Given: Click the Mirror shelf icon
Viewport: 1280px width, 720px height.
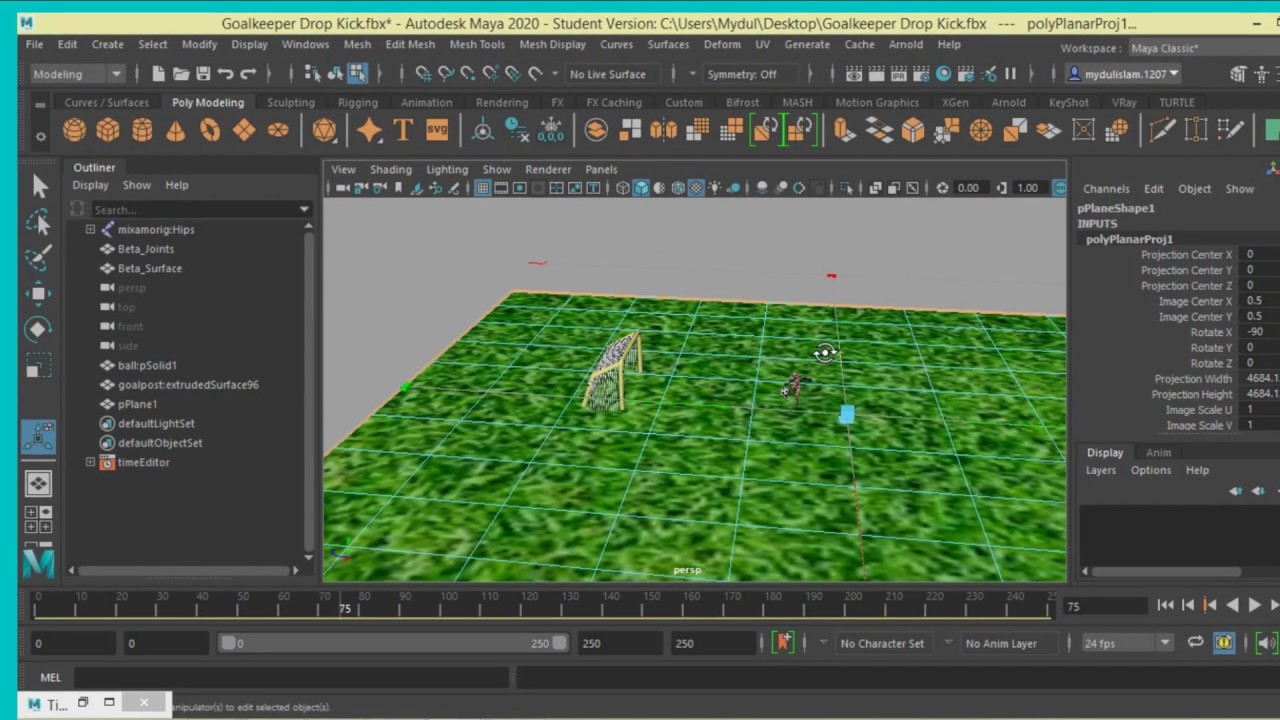Looking at the screenshot, I should (663, 130).
